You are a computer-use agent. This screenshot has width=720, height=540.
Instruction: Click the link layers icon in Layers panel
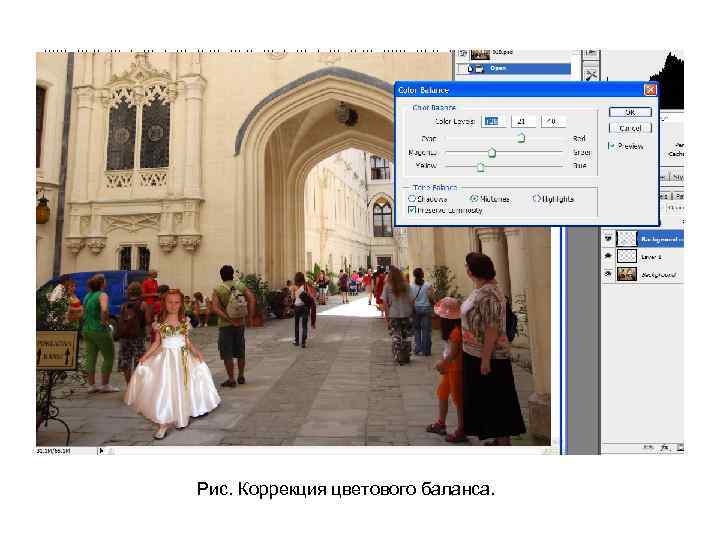[x=648, y=447]
